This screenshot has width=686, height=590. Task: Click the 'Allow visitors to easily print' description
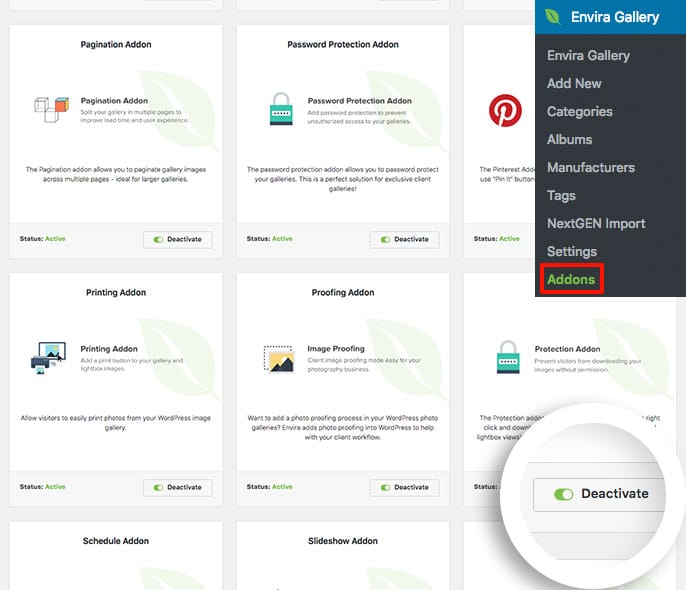click(116, 422)
